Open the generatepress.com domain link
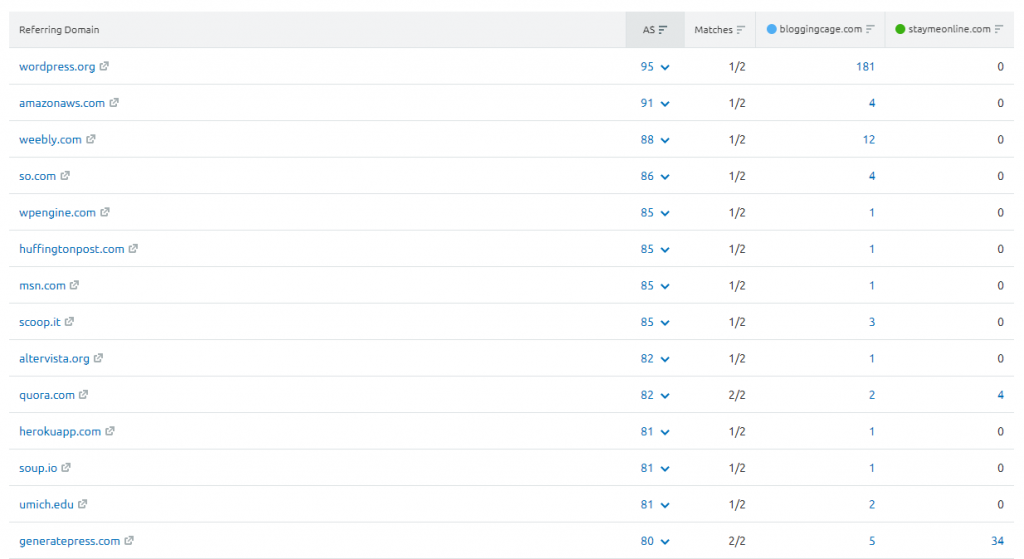 point(70,541)
